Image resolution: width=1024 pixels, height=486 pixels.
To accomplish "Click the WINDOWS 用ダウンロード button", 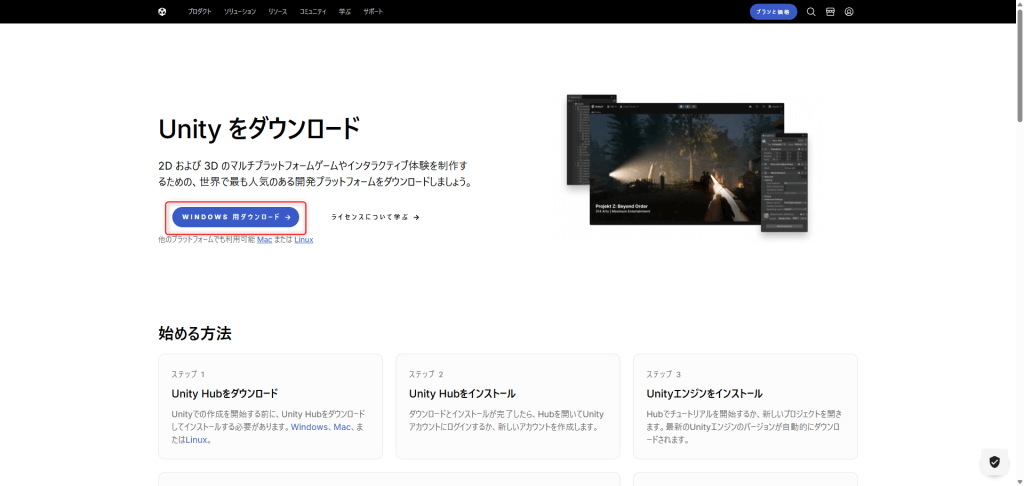I will [235, 217].
